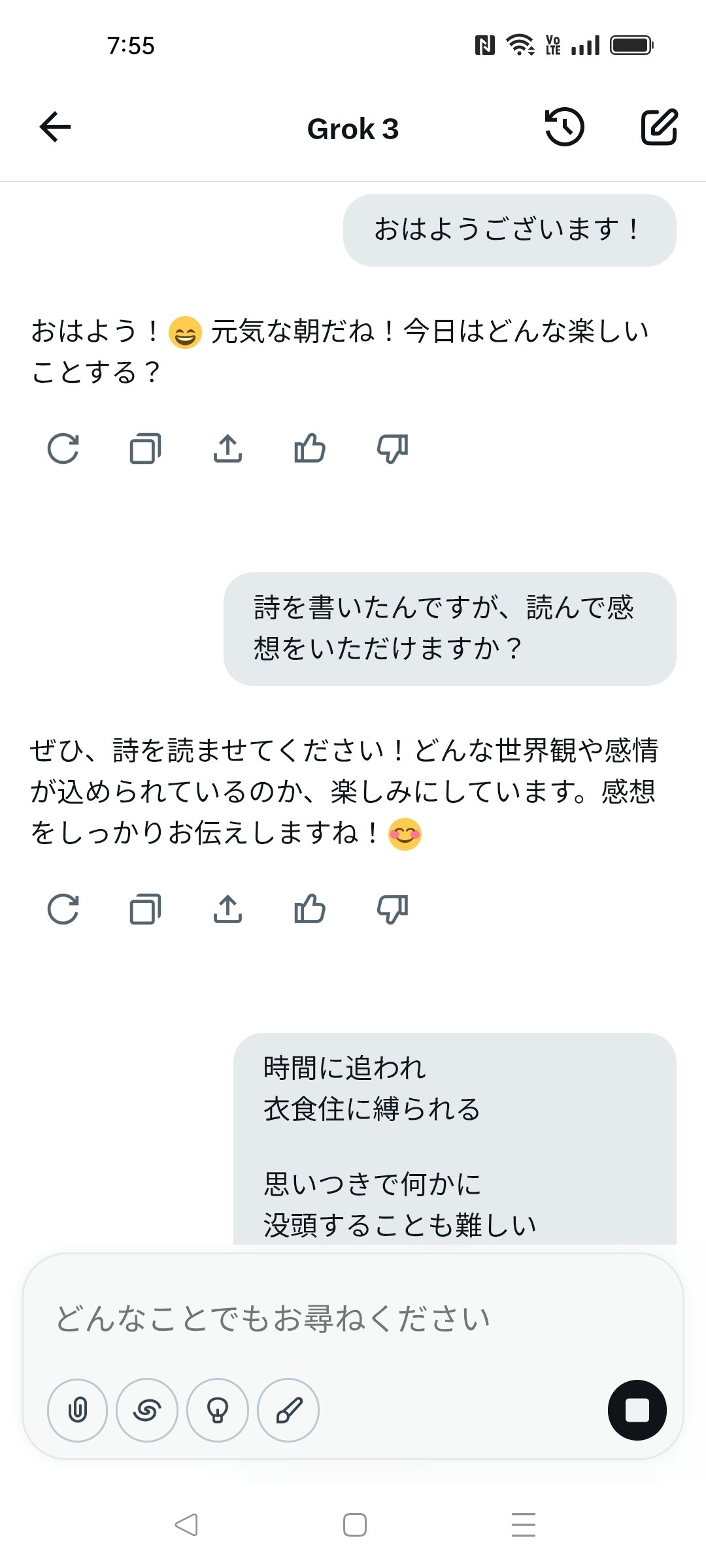The image size is (706, 1568).
Task: Open the drawing brush tool
Action: (x=288, y=1410)
